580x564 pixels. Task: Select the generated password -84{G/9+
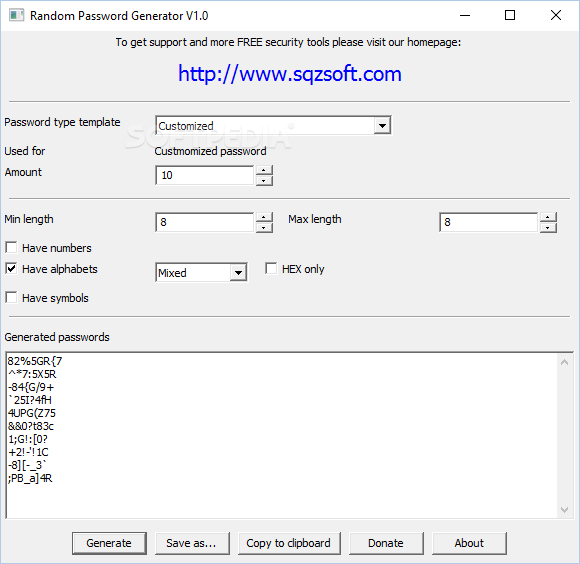[x=31, y=387]
